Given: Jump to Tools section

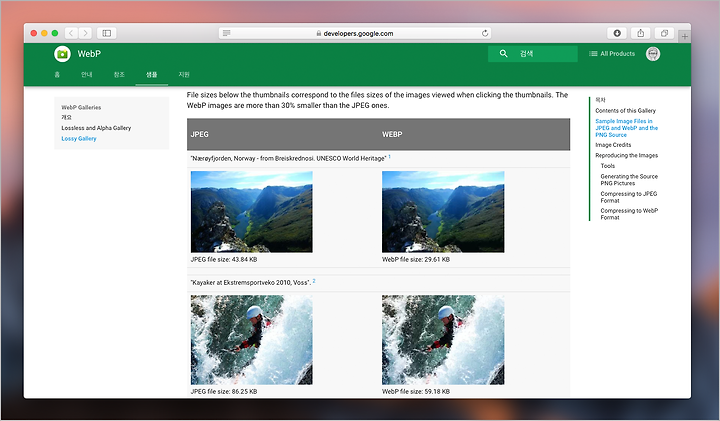Looking at the screenshot, I should click(608, 166).
